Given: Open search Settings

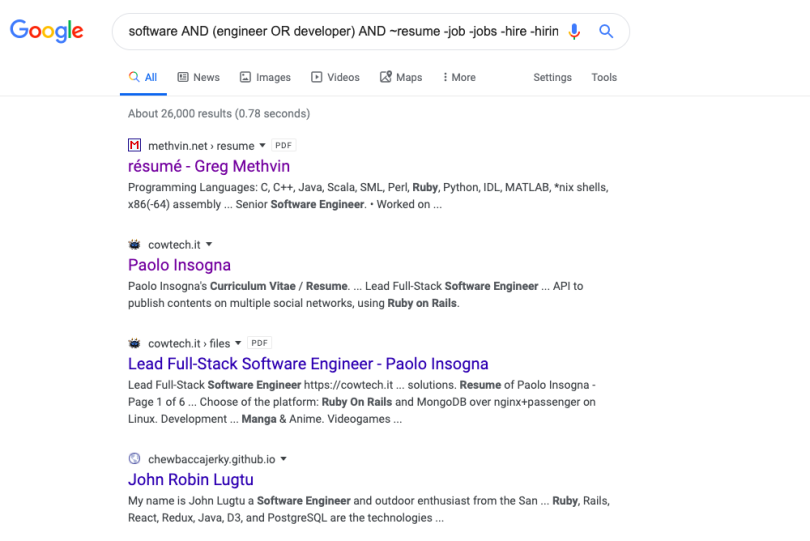Looking at the screenshot, I should (x=552, y=78).
